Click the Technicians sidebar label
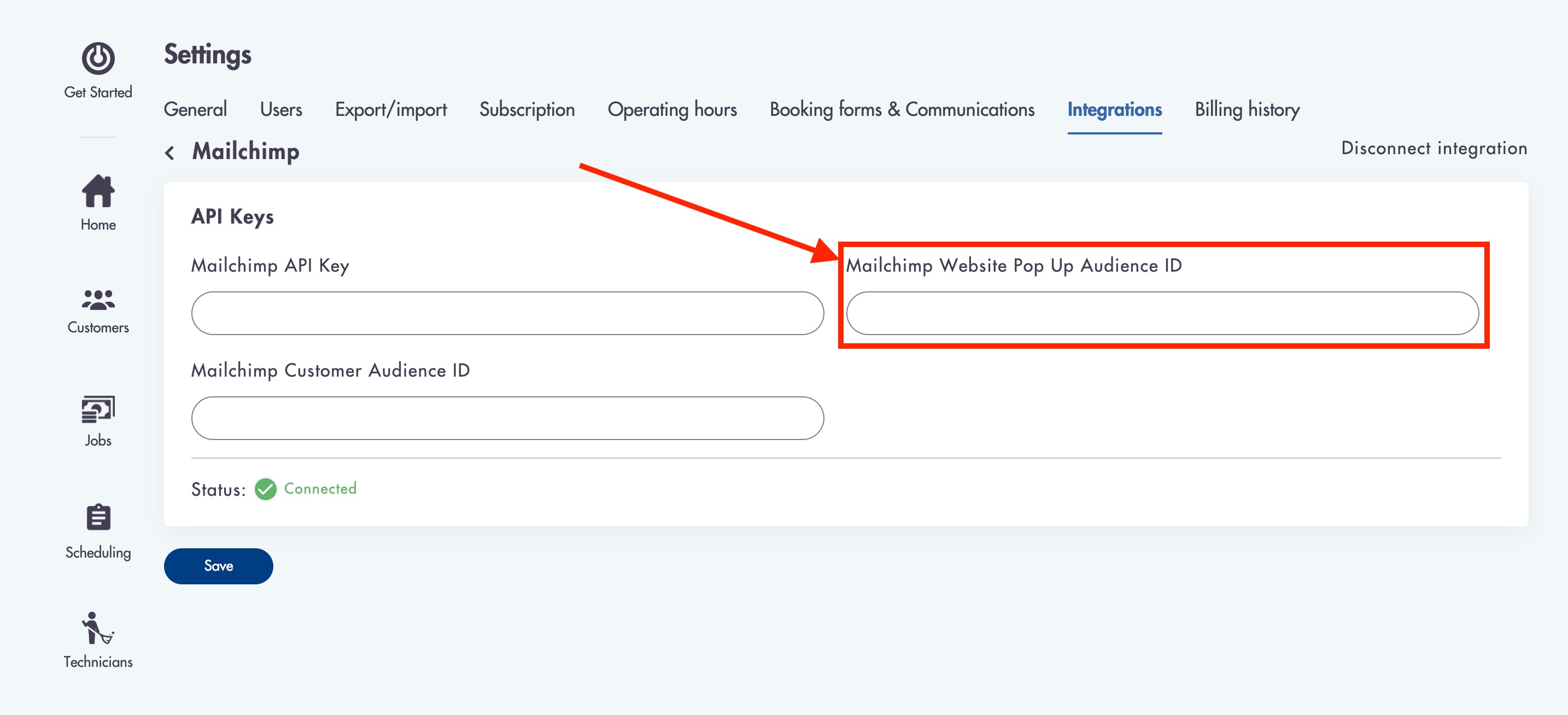The image size is (1568, 715). coord(98,661)
